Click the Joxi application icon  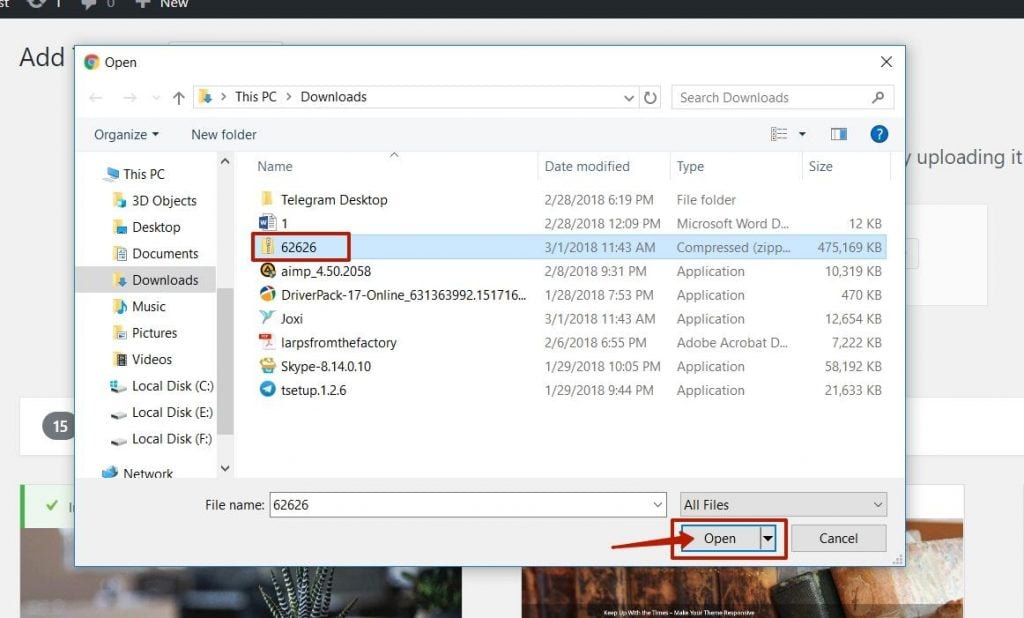268,318
